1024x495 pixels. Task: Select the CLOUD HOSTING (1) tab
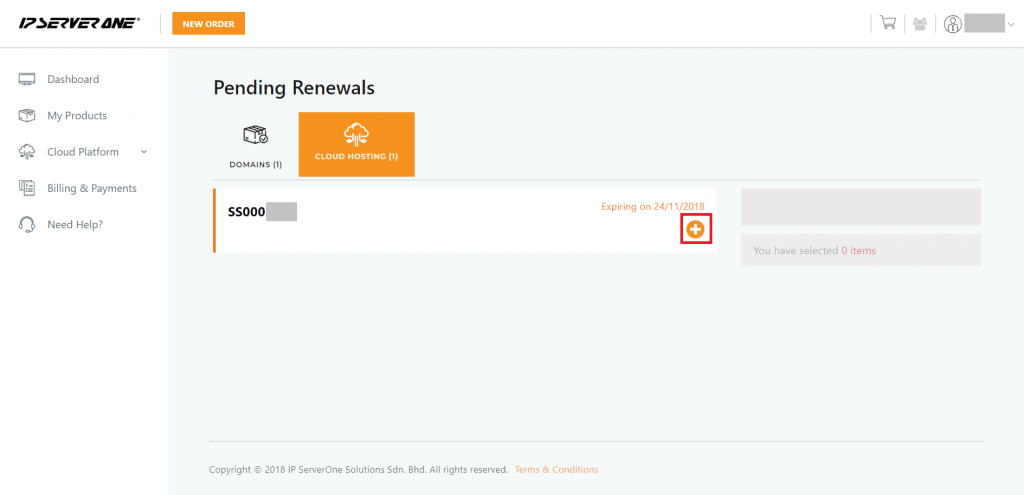tap(357, 144)
